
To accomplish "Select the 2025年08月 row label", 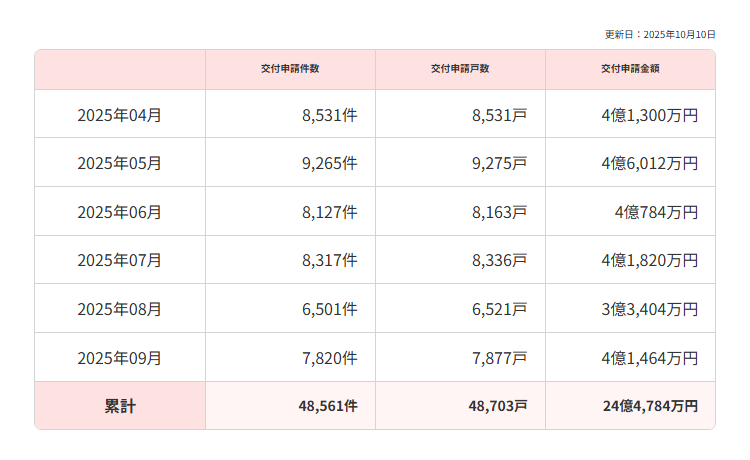I will pos(120,309).
